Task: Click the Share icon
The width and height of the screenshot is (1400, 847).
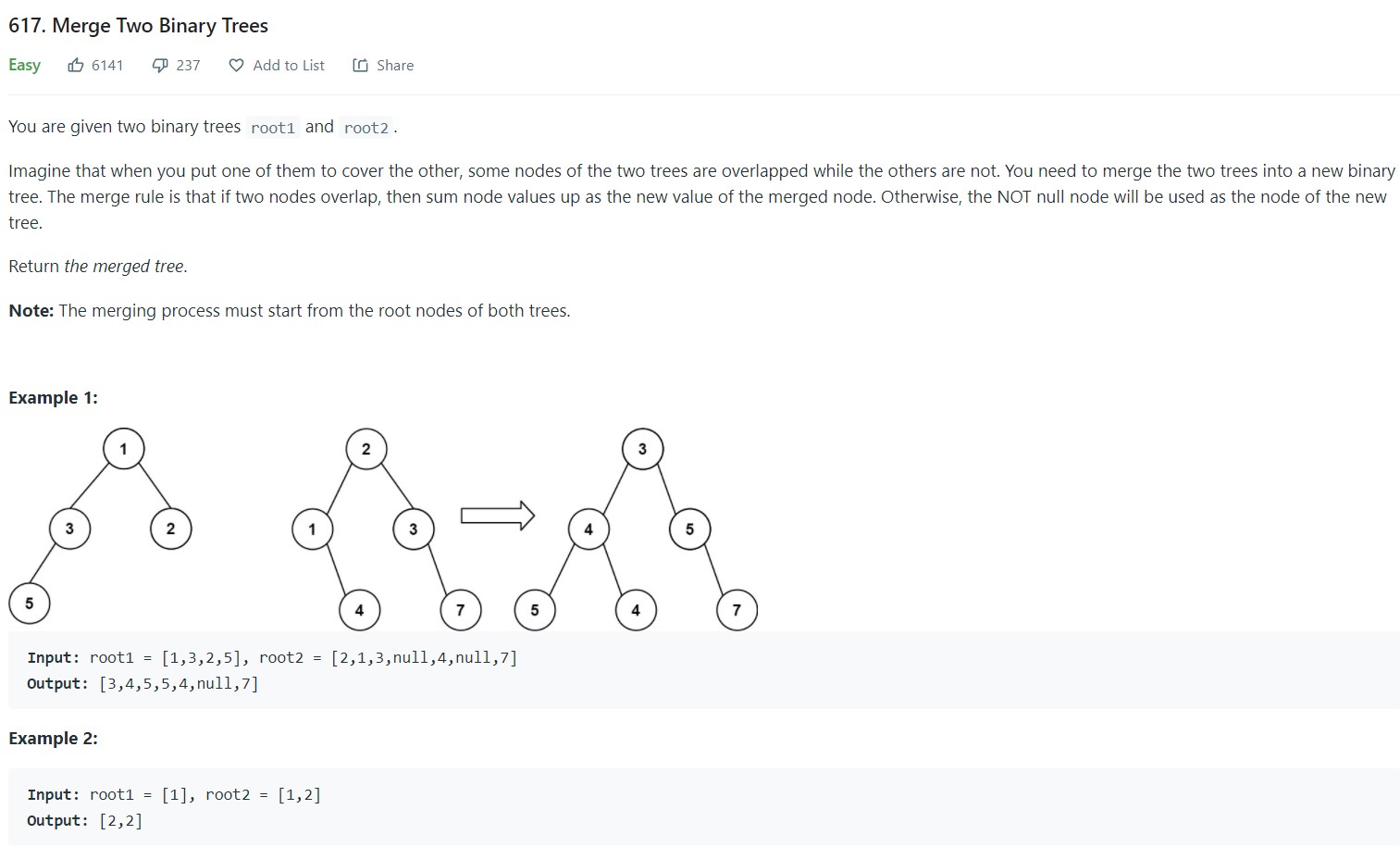Action: pyautogui.click(x=360, y=65)
